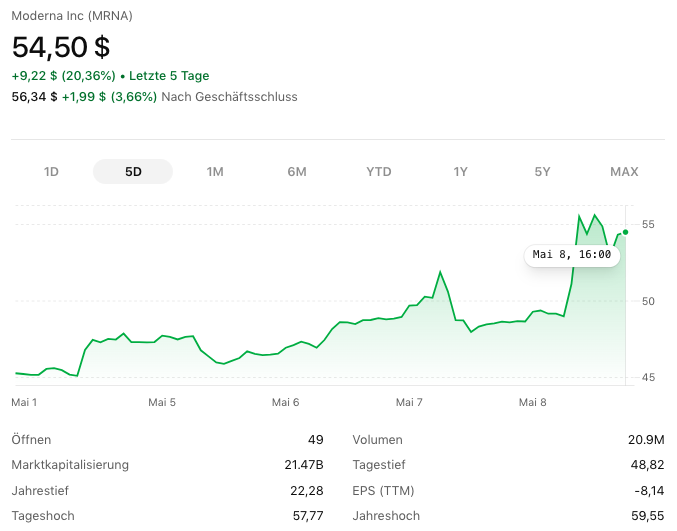Image resolution: width=677 pixels, height=531 pixels.
Task: Click the Jahreshoch label
Action: coord(386,516)
